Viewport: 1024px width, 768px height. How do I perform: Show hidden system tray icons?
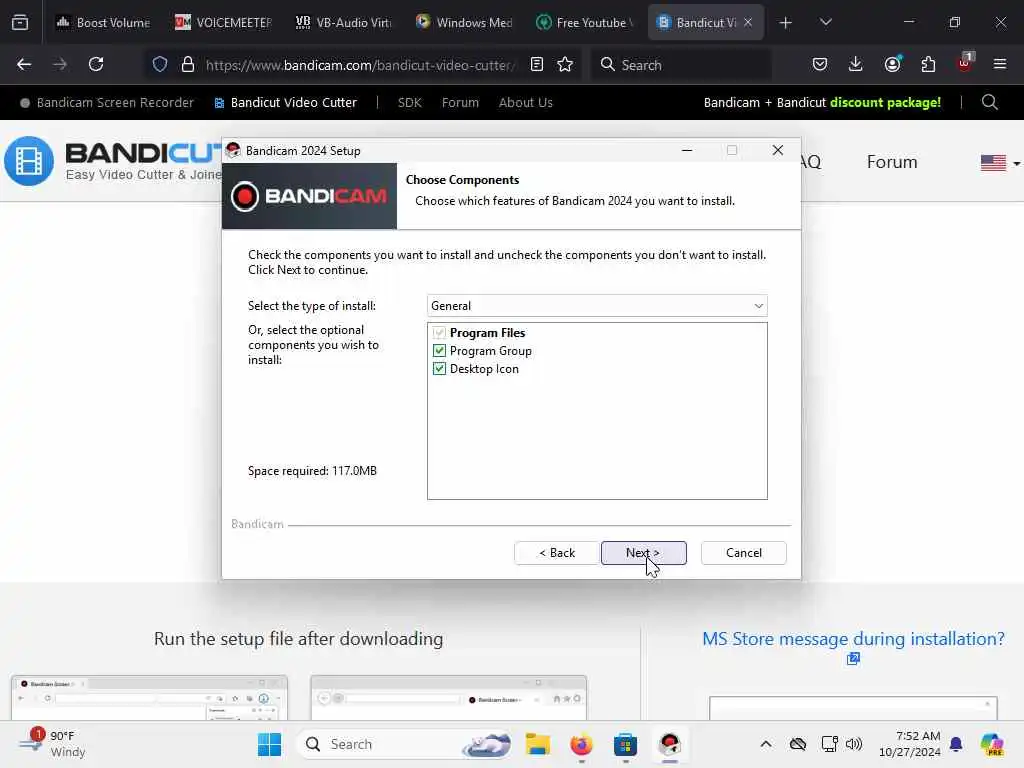click(x=766, y=744)
